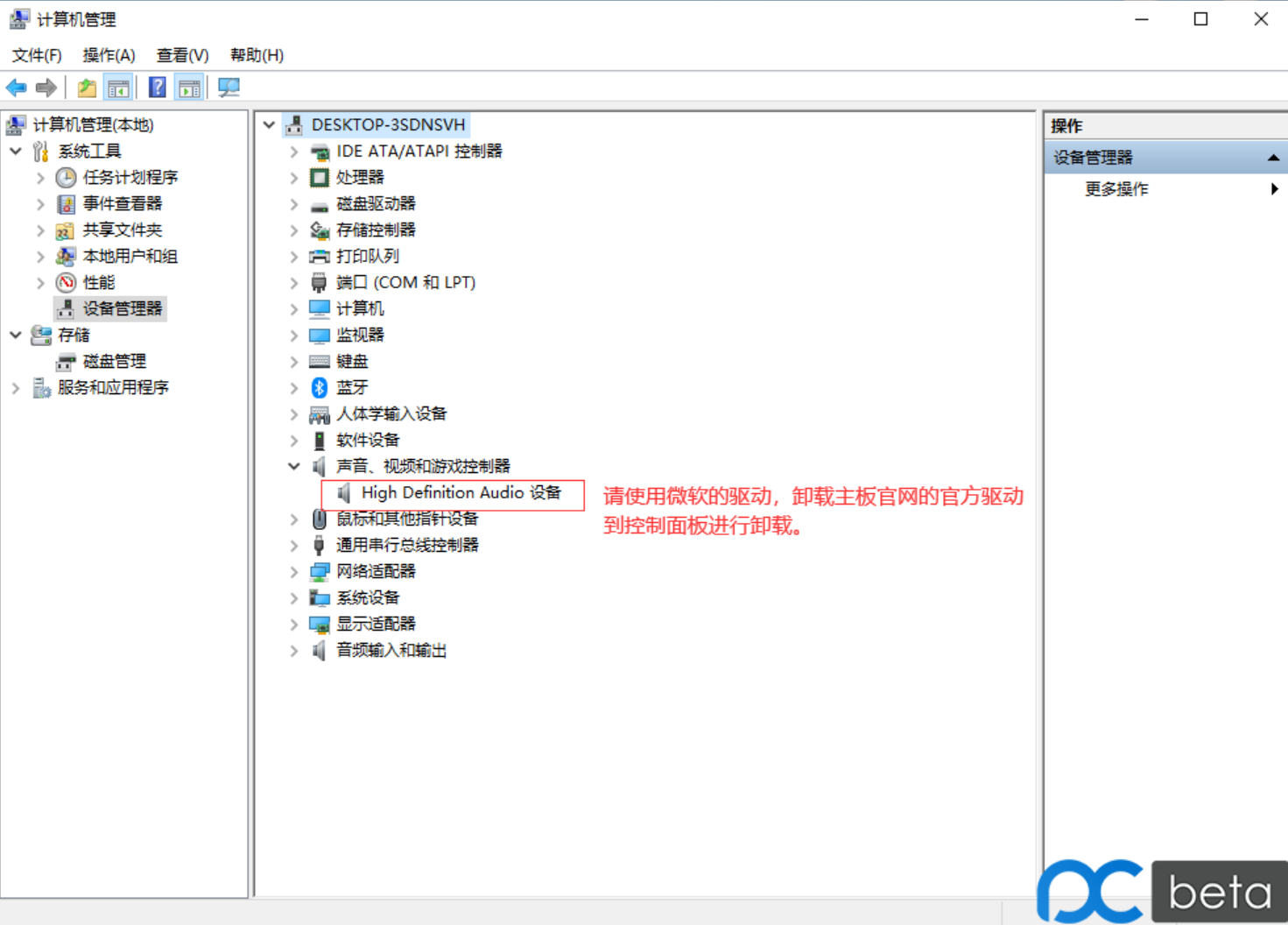
Task: Toggle the console tree show/hide toolbar icon
Action: 118,88
